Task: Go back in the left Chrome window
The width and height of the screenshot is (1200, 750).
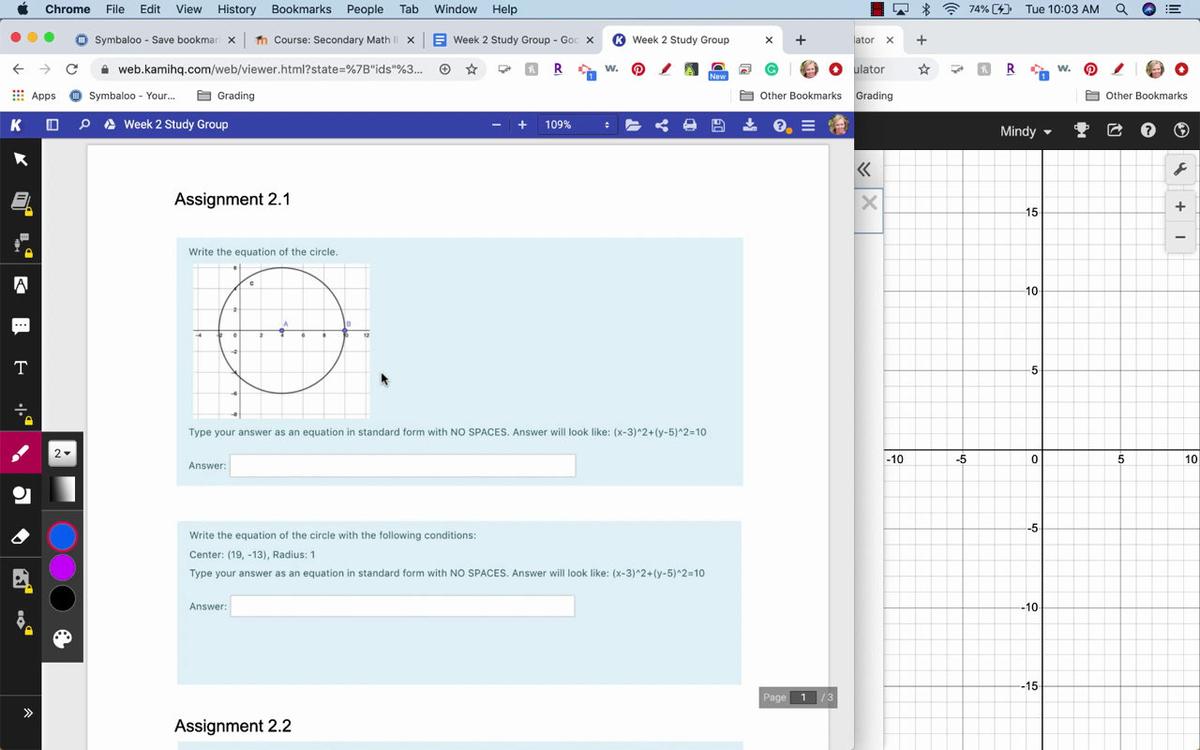Action: click(x=18, y=69)
